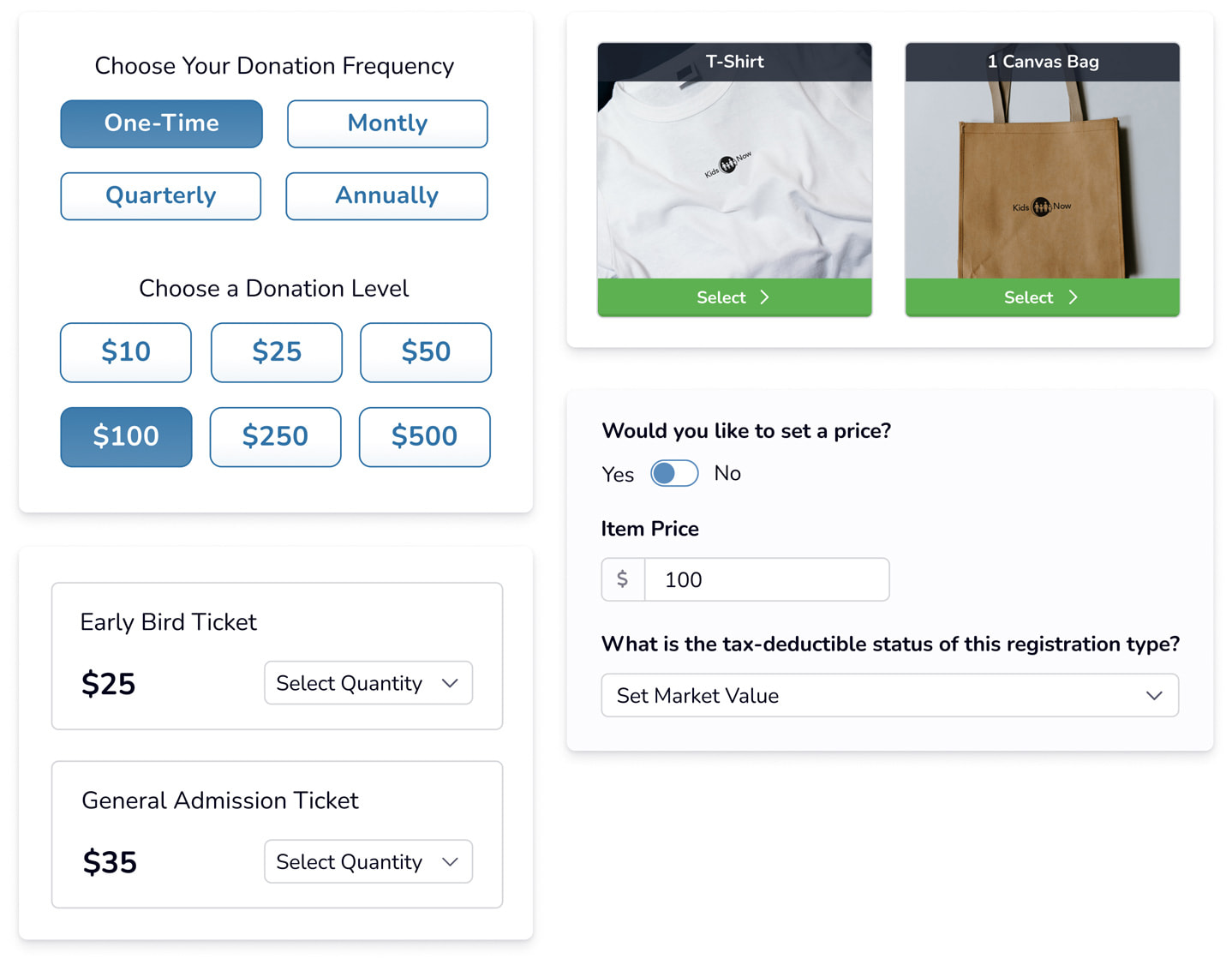The height and width of the screenshot is (965, 1232).
Task: Click the $100 donation level button
Action: 126,436
